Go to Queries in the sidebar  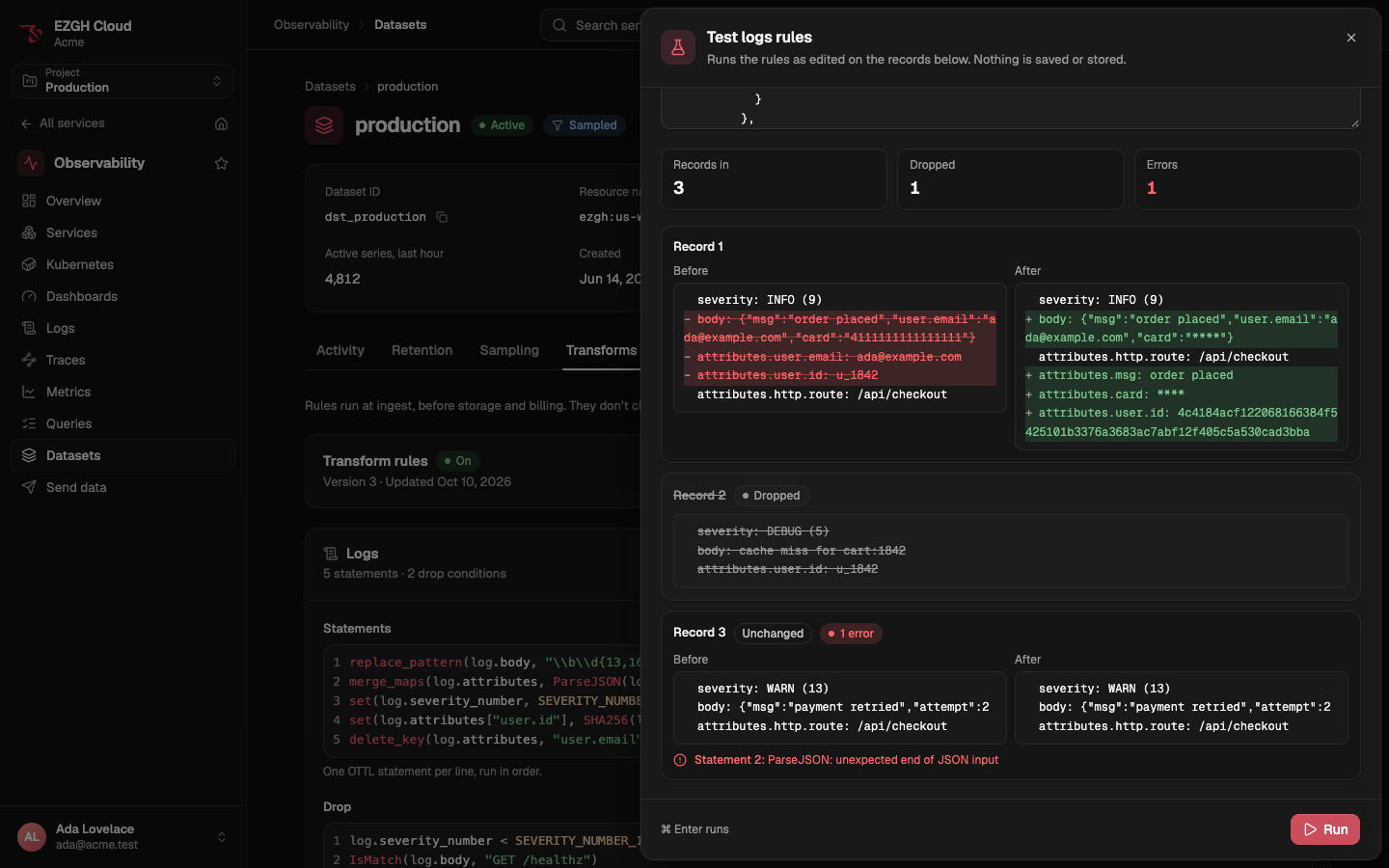(x=123, y=423)
